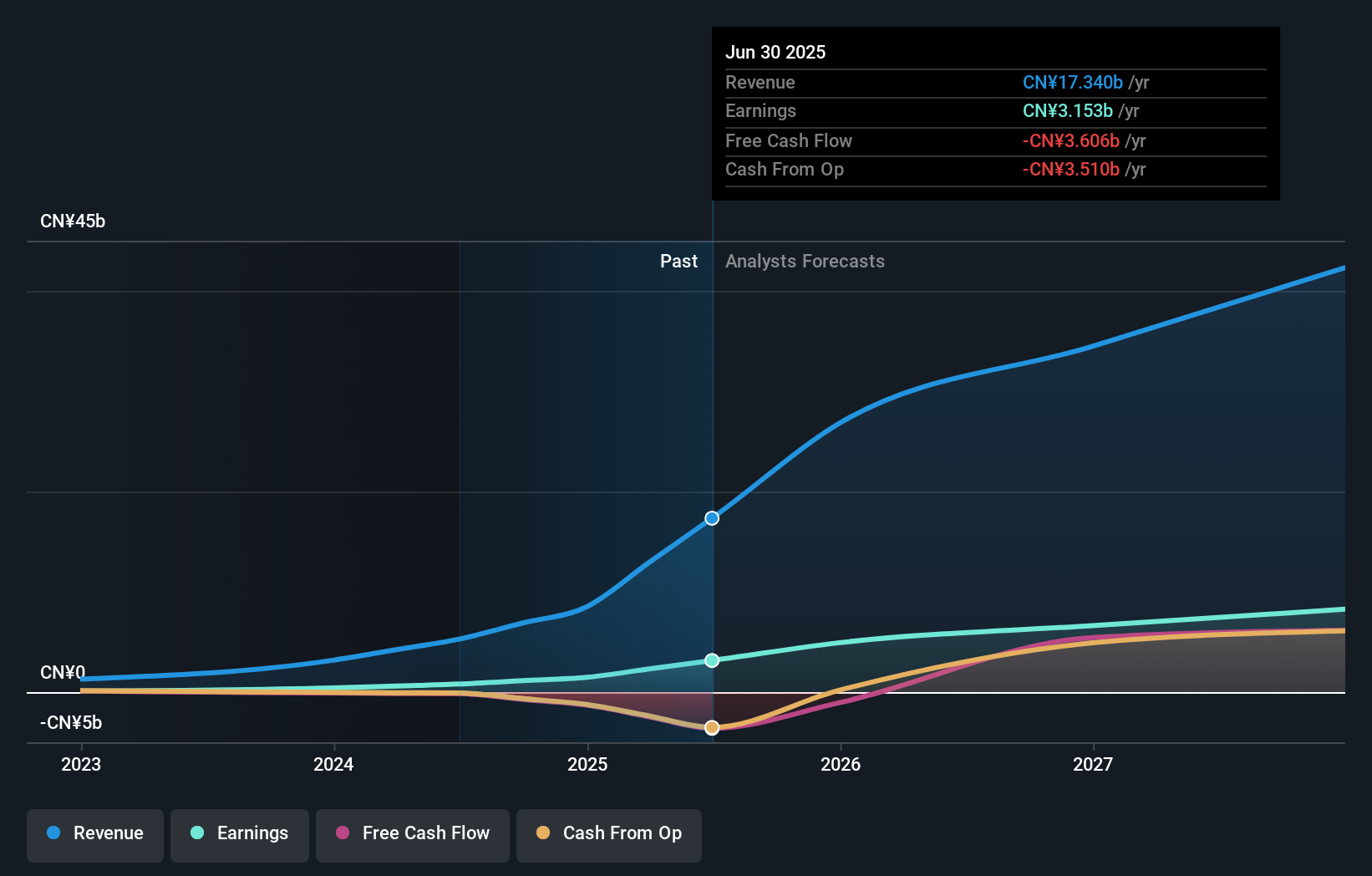Click the Earnings legend dot icon
Viewport: 1372px width, 876px height.
[x=195, y=833]
